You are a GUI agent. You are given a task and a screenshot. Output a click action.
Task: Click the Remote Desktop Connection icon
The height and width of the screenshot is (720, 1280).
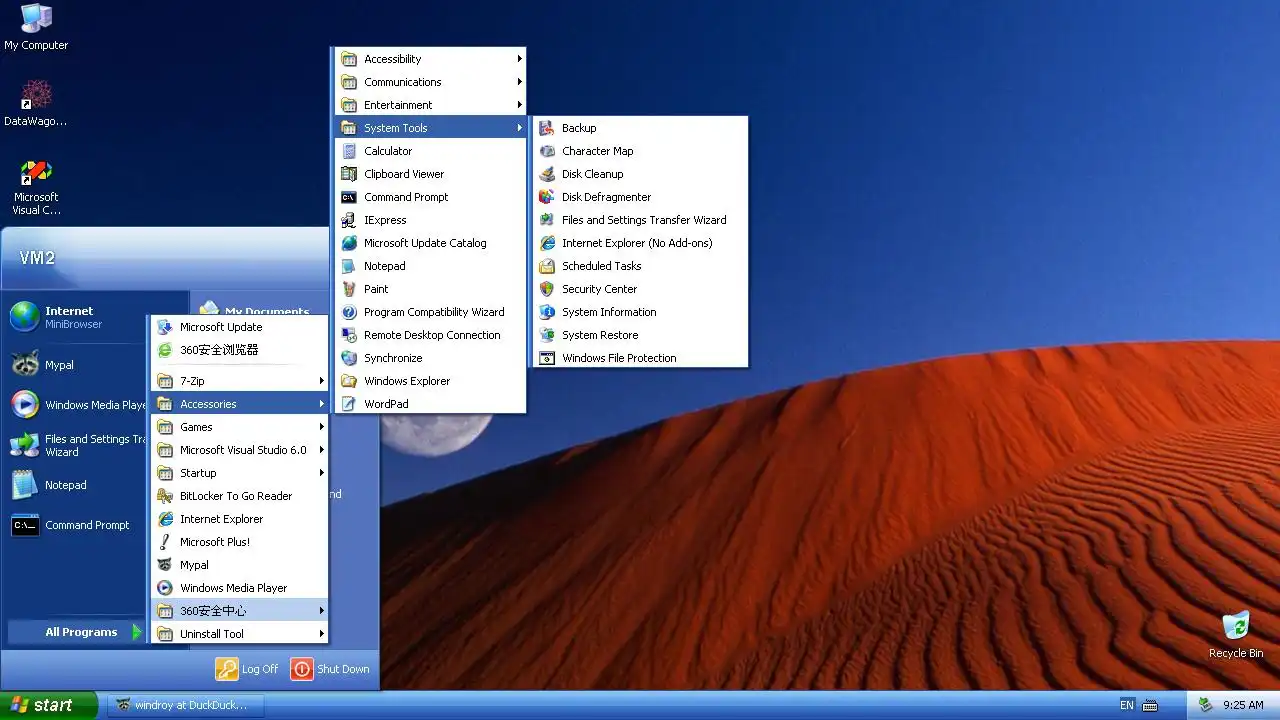click(349, 335)
